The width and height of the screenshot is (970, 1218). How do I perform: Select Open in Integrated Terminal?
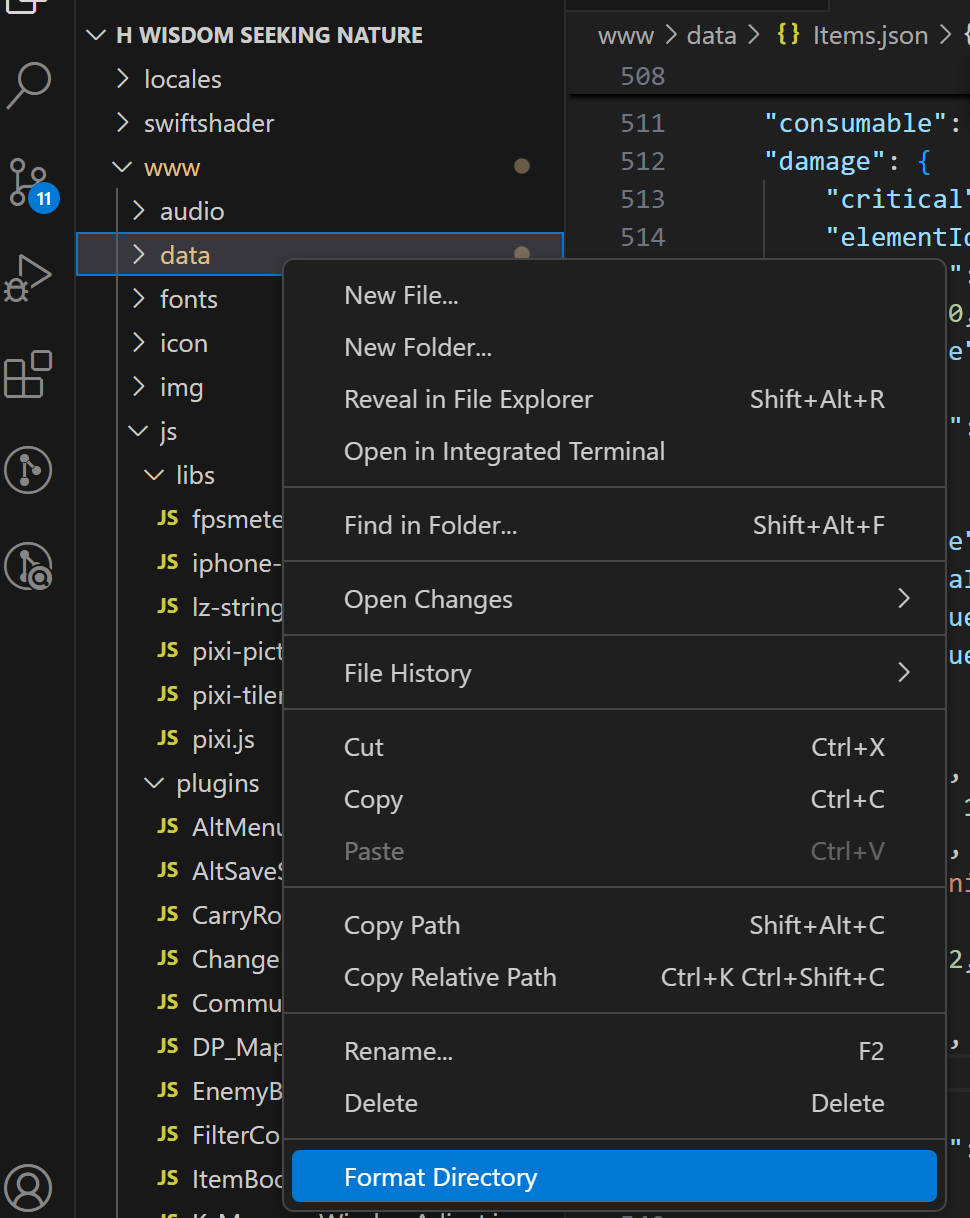pos(614,451)
